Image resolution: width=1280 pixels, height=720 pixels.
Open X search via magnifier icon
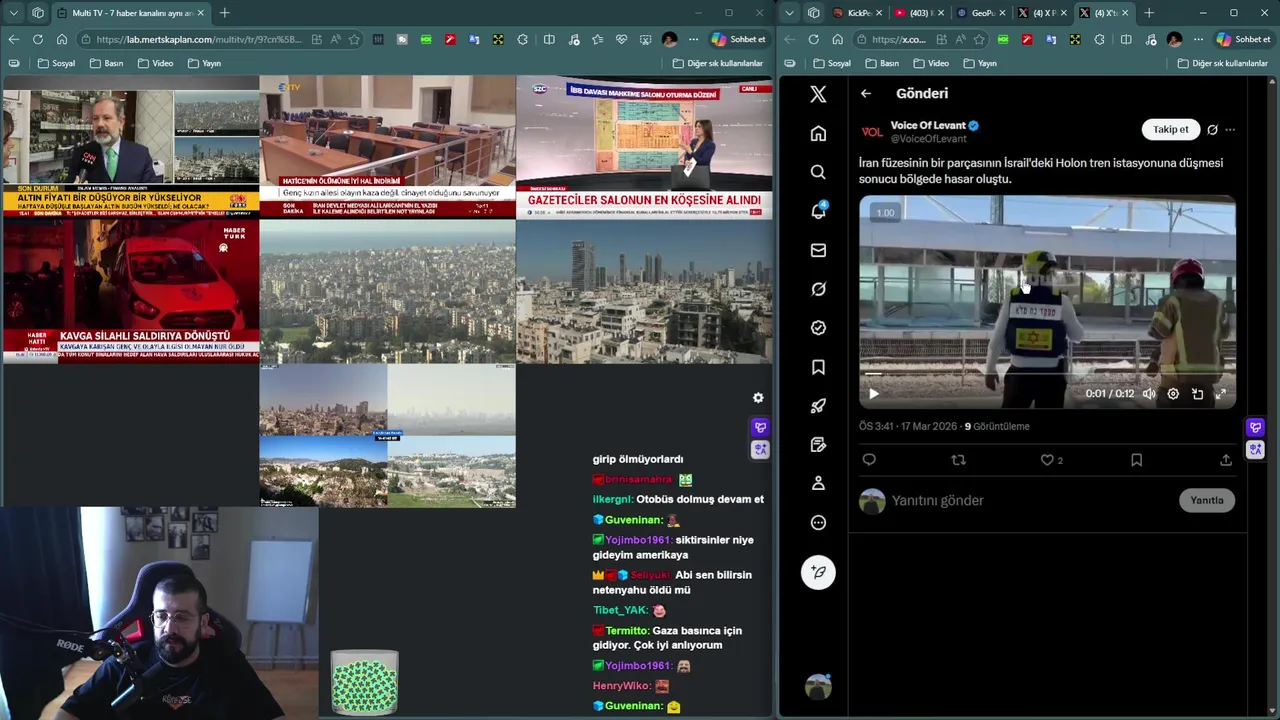click(x=818, y=172)
